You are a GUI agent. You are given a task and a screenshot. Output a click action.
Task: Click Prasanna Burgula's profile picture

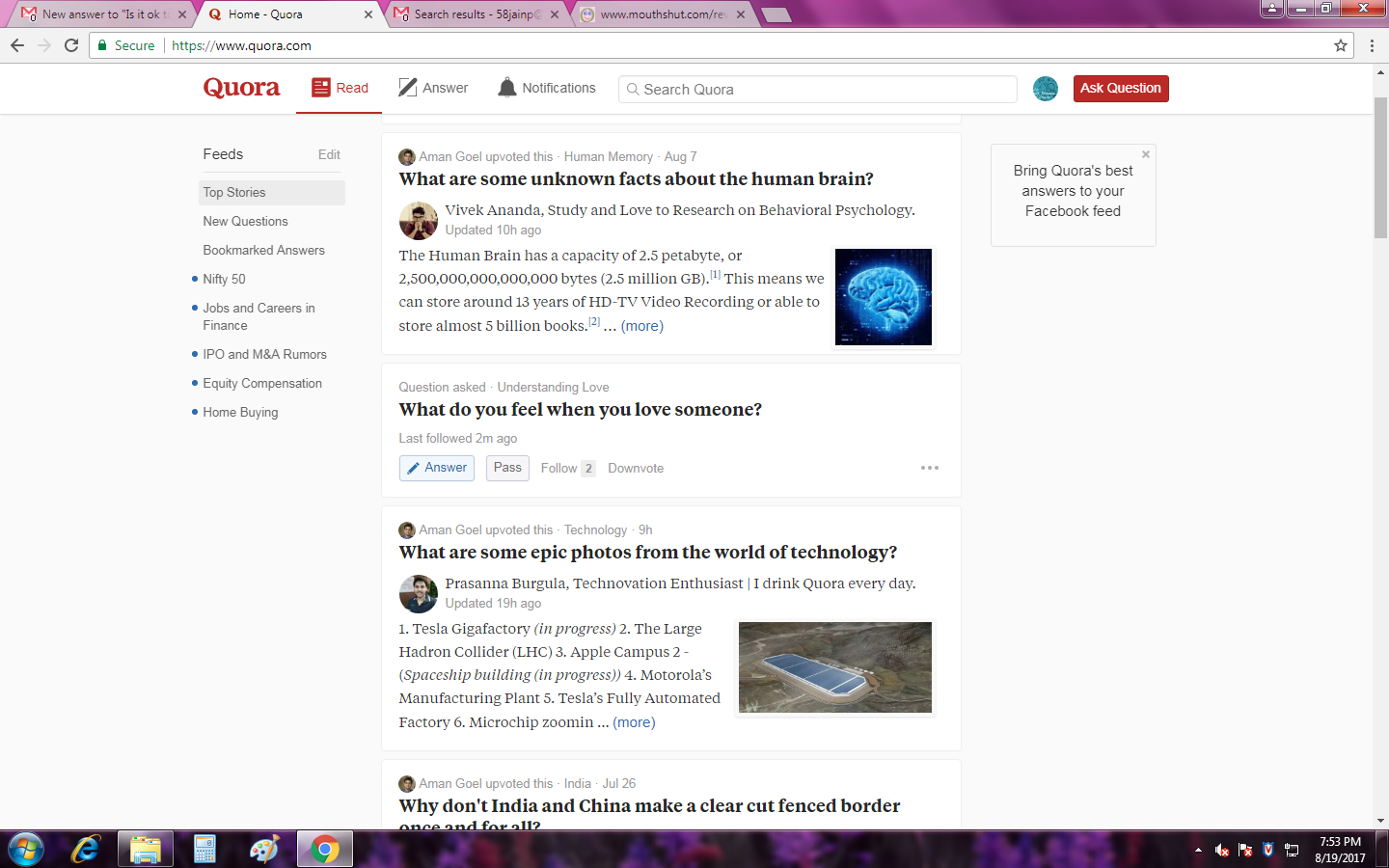419,594
